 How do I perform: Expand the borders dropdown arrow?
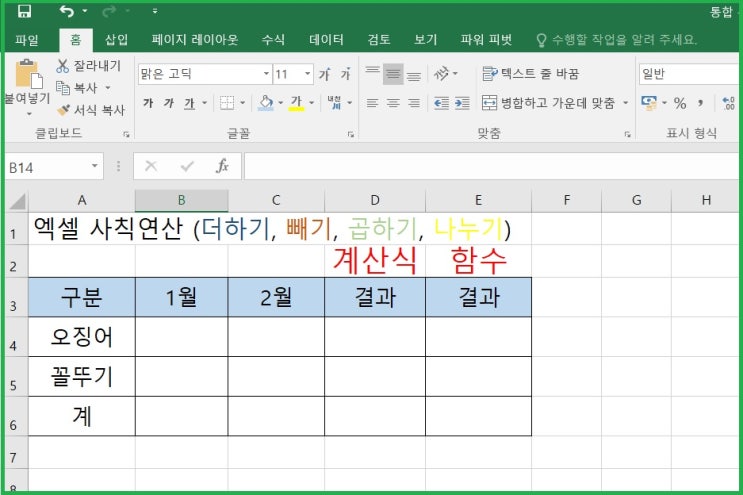tap(243, 103)
